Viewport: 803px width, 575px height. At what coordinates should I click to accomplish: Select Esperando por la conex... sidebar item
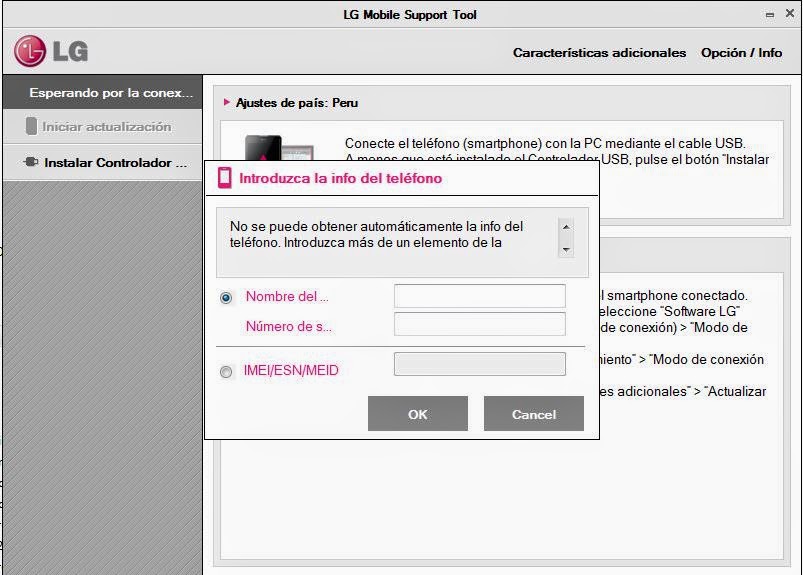pos(102,92)
